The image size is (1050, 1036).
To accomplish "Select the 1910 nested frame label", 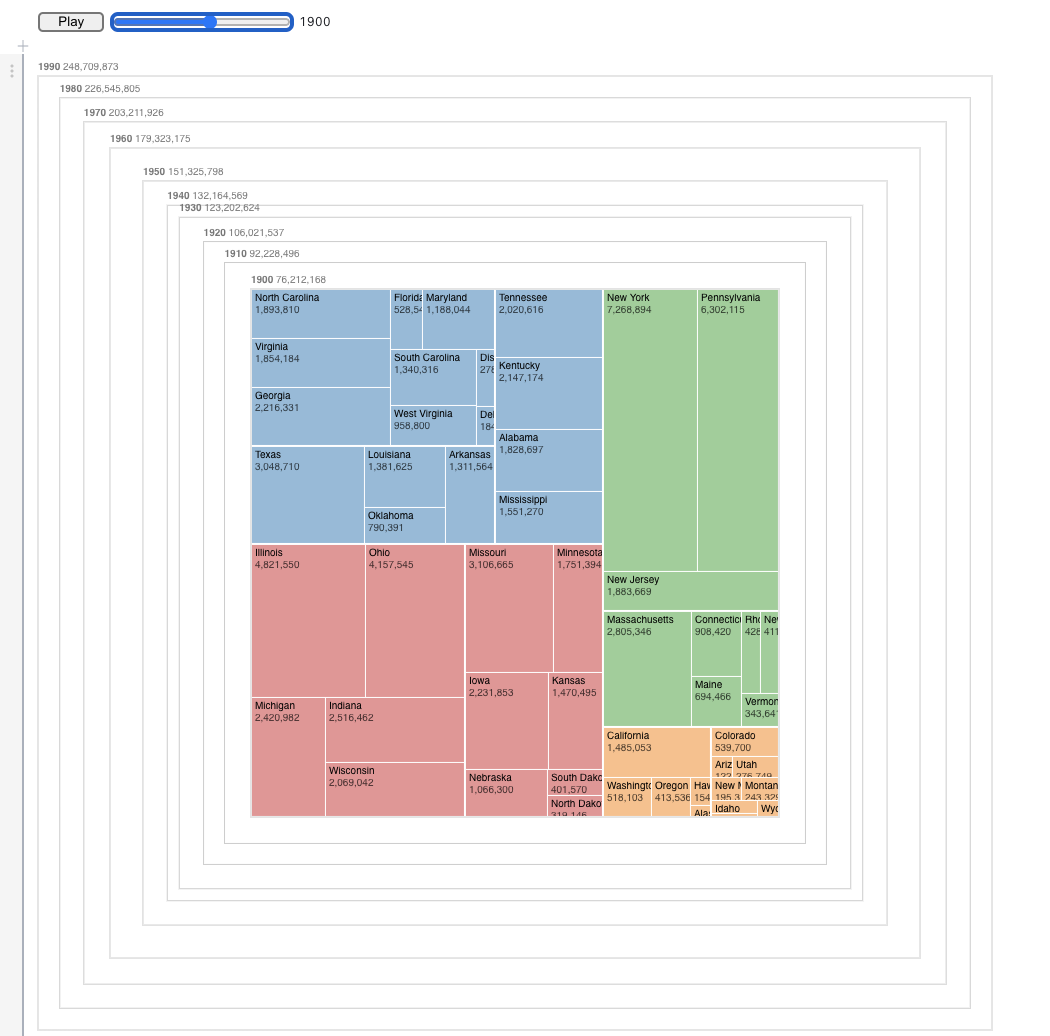I will (237, 254).
